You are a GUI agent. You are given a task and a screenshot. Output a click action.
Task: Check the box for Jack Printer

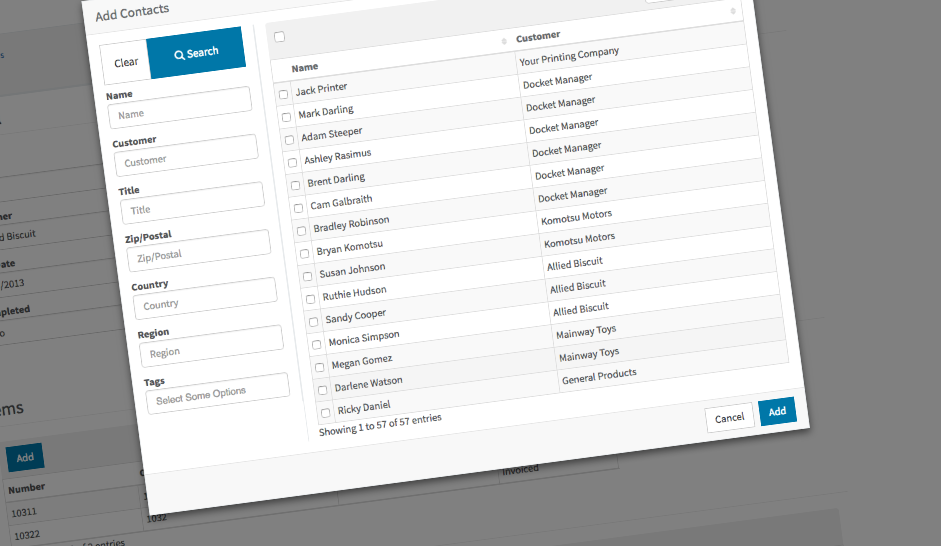pyautogui.click(x=283, y=94)
